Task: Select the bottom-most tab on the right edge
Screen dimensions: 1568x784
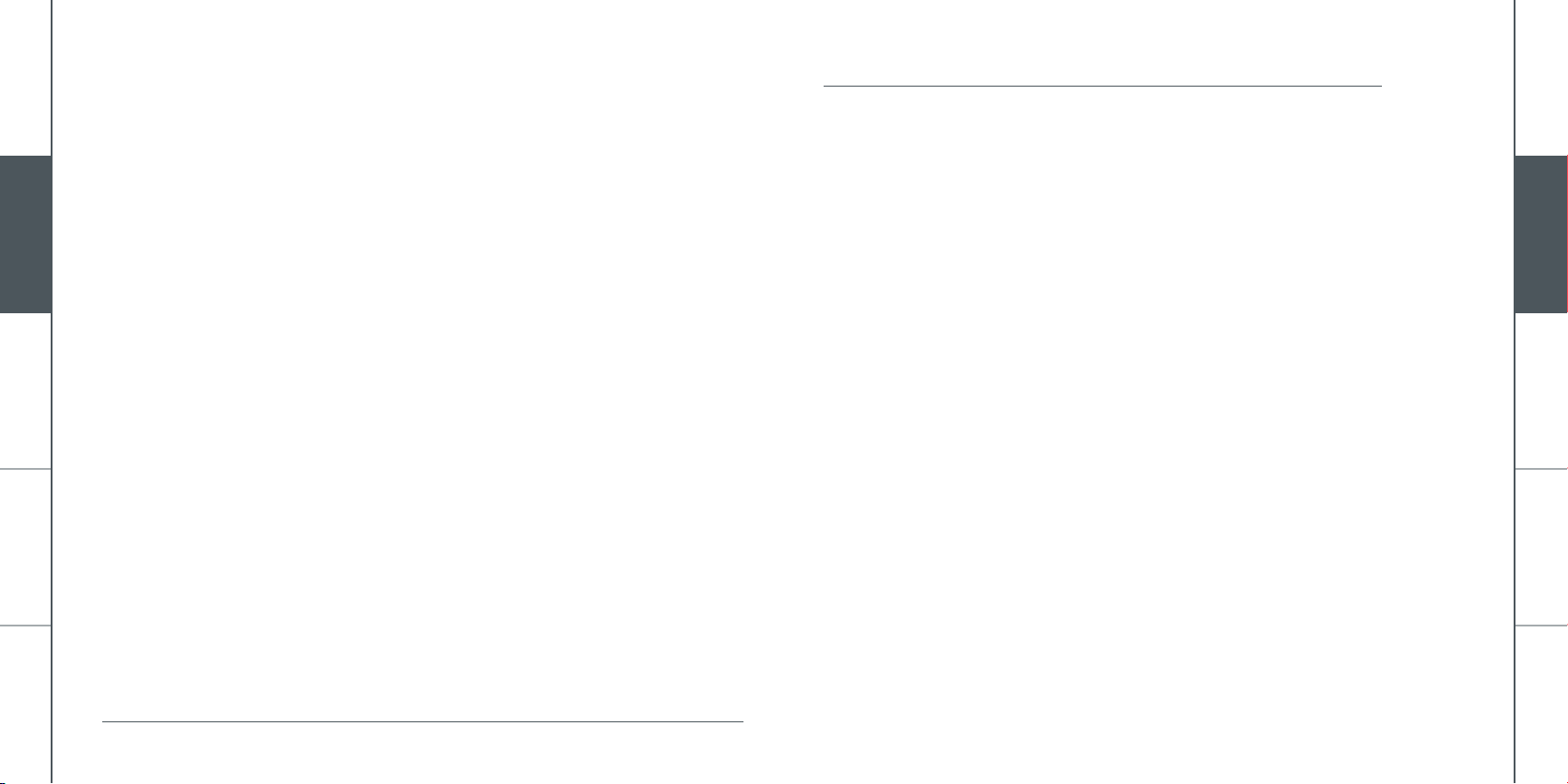Action: click(1541, 706)
